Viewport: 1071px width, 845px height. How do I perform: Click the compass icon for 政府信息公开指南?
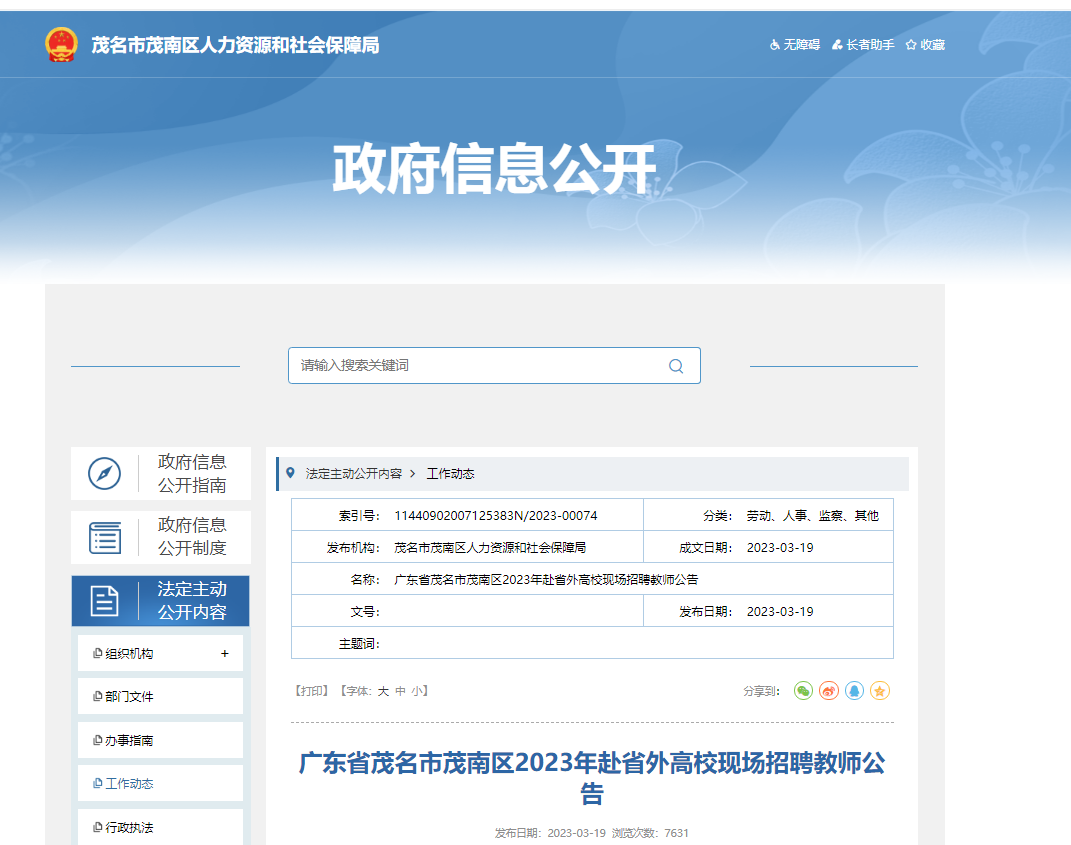click(x=104, y=473)
